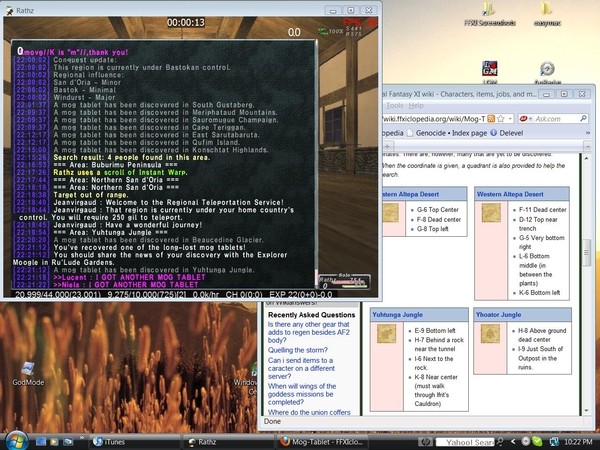Viewport: 600px width, 450px height.
Task: Click the Yuhtunga Jungle map thumbnail
Action: pos(386,333)
